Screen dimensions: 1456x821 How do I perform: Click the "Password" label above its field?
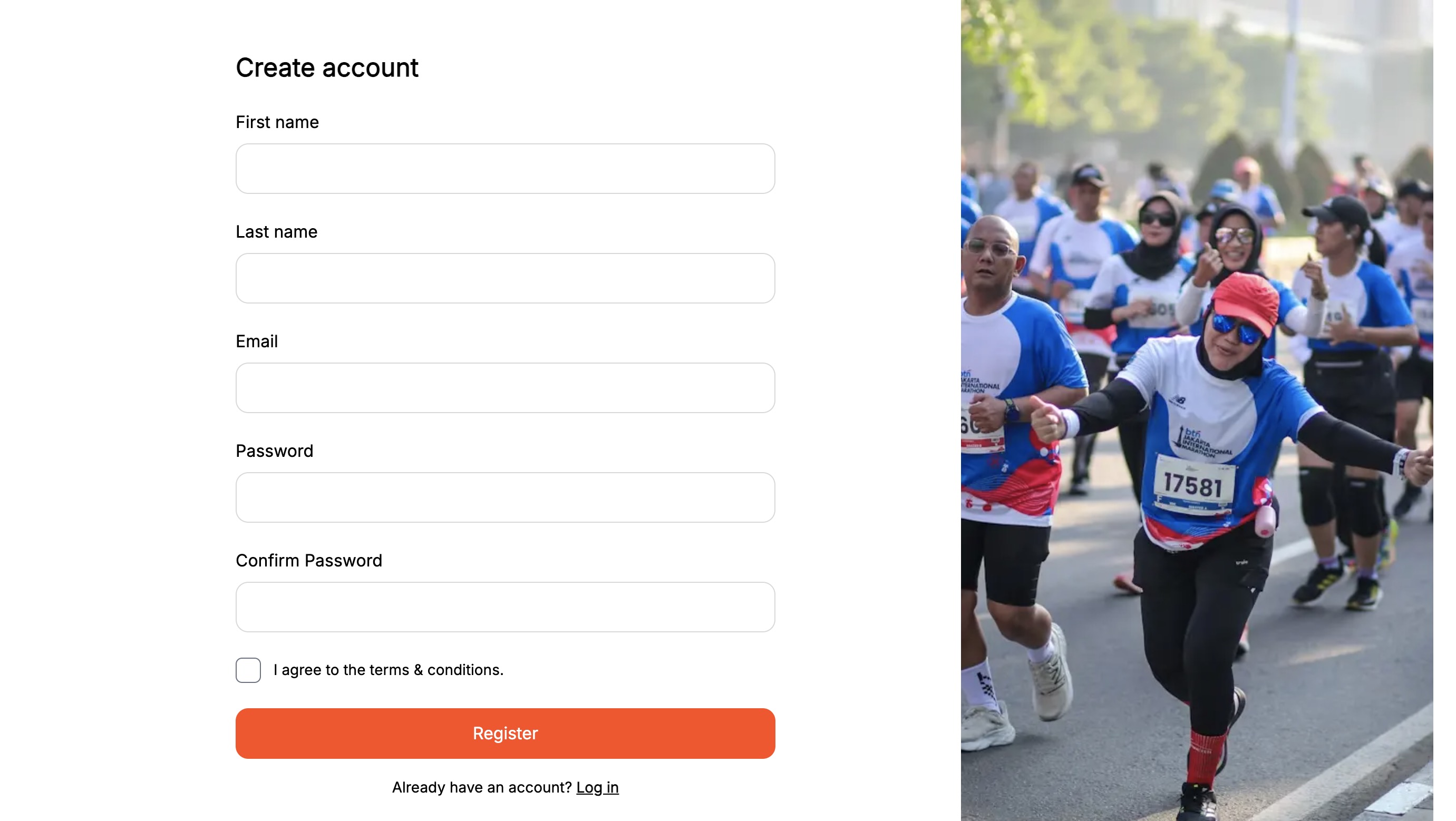[274, 451]
